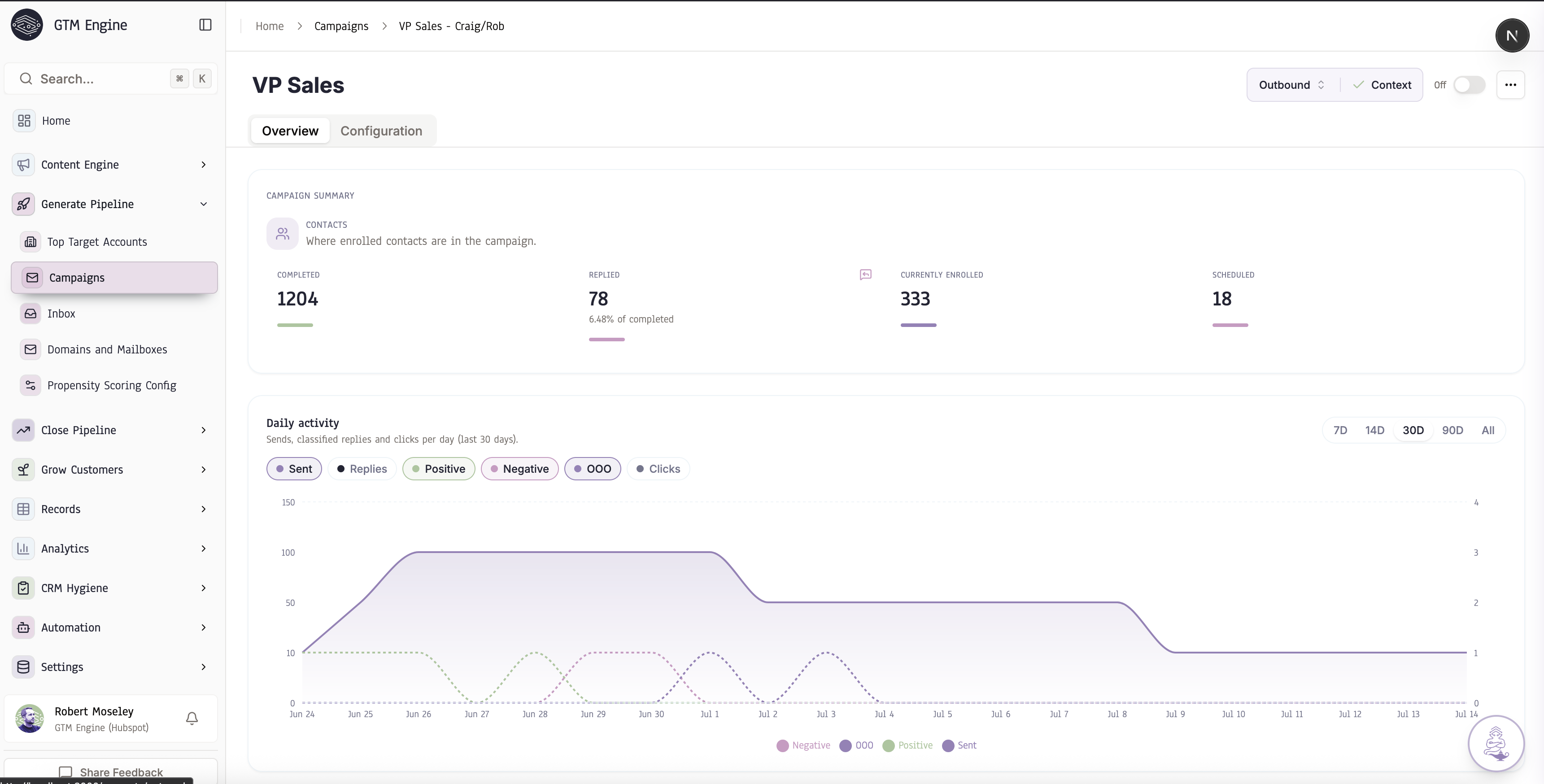Toggle the Negative series chip
Screen dimensions: 1544x784
click(519, 469)
